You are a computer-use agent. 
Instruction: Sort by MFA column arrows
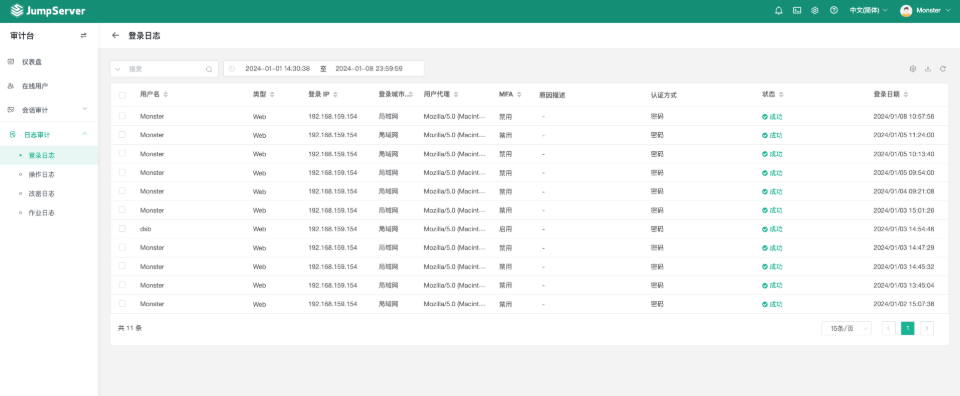point(519,94)
